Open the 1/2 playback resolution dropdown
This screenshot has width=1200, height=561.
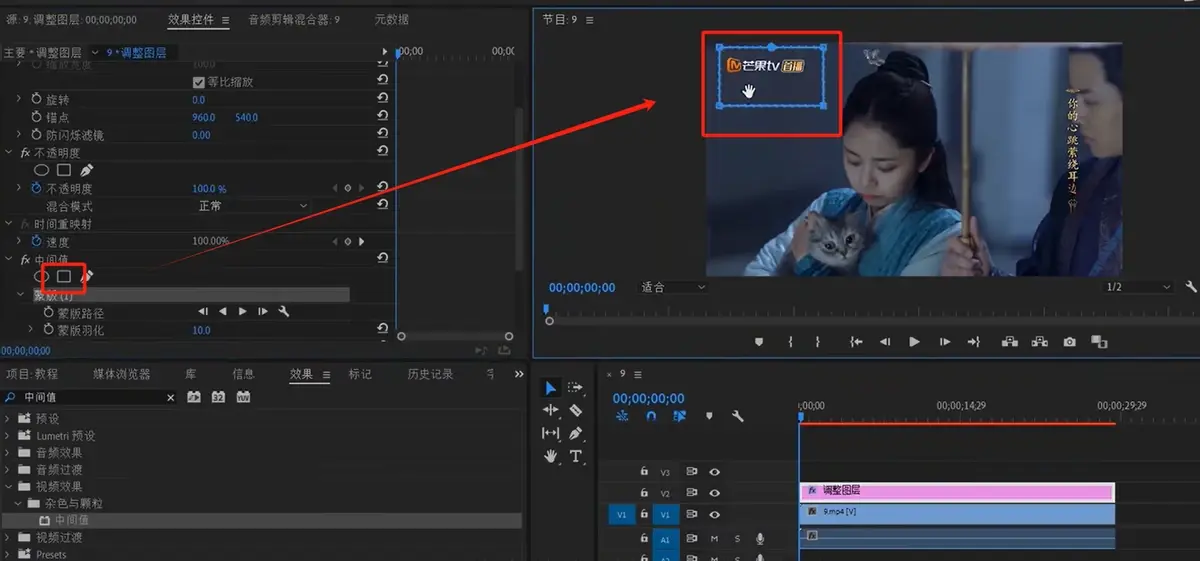point(1138,288)
